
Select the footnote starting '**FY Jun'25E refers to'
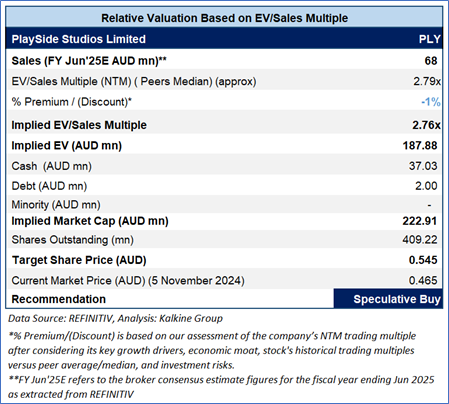pos(221,387)
